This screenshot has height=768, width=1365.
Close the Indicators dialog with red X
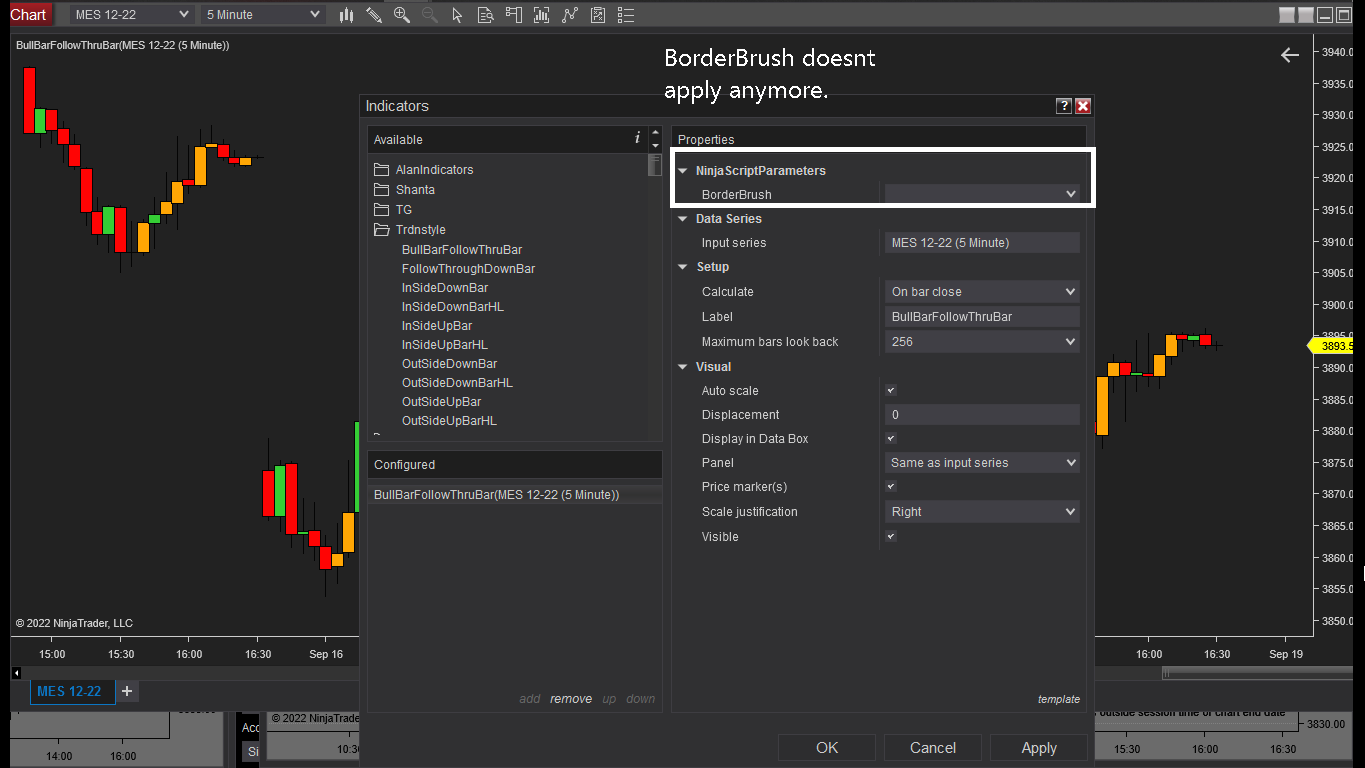(x=1083, y=106)
